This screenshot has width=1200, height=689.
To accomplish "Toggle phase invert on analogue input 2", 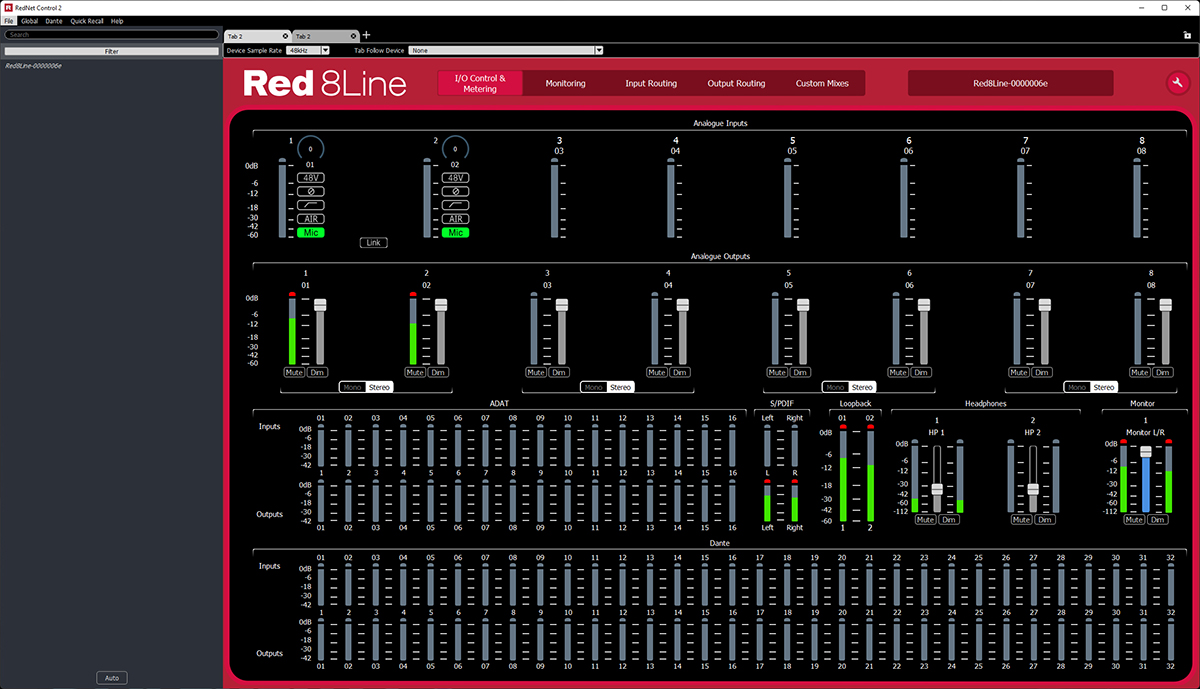I will (x=455, y=190).
